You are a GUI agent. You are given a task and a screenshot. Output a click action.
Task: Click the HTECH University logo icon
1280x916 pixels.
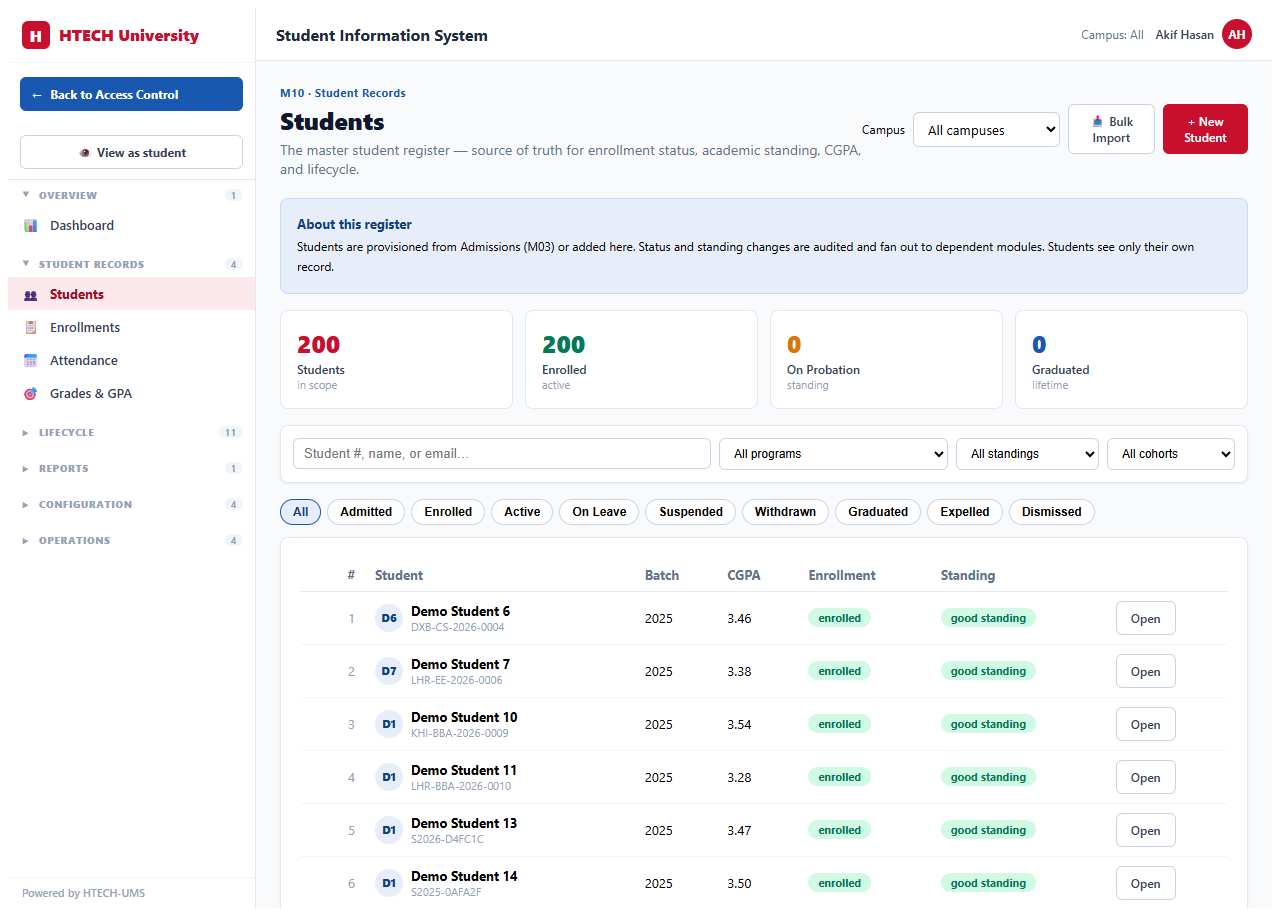tap(35, 36)
